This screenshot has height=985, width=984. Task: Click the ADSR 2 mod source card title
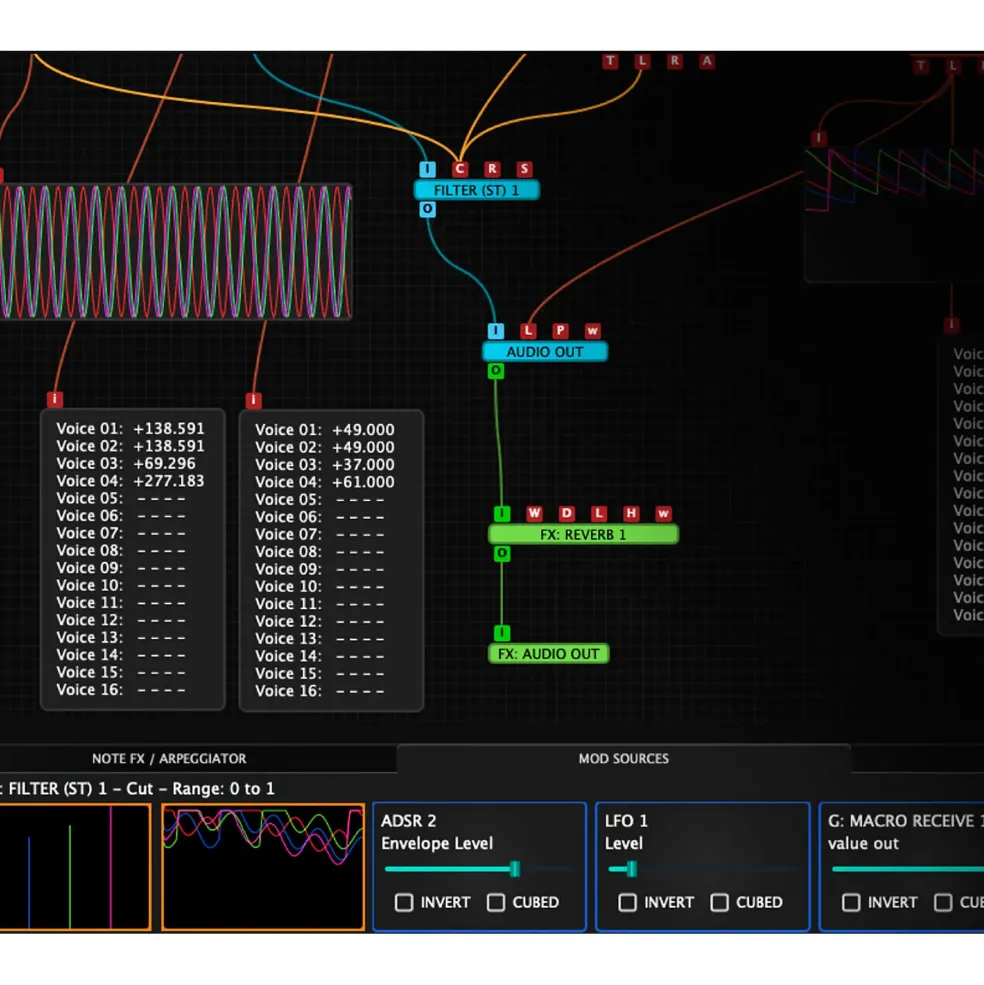pyautogui.click(x=408, y=821)
